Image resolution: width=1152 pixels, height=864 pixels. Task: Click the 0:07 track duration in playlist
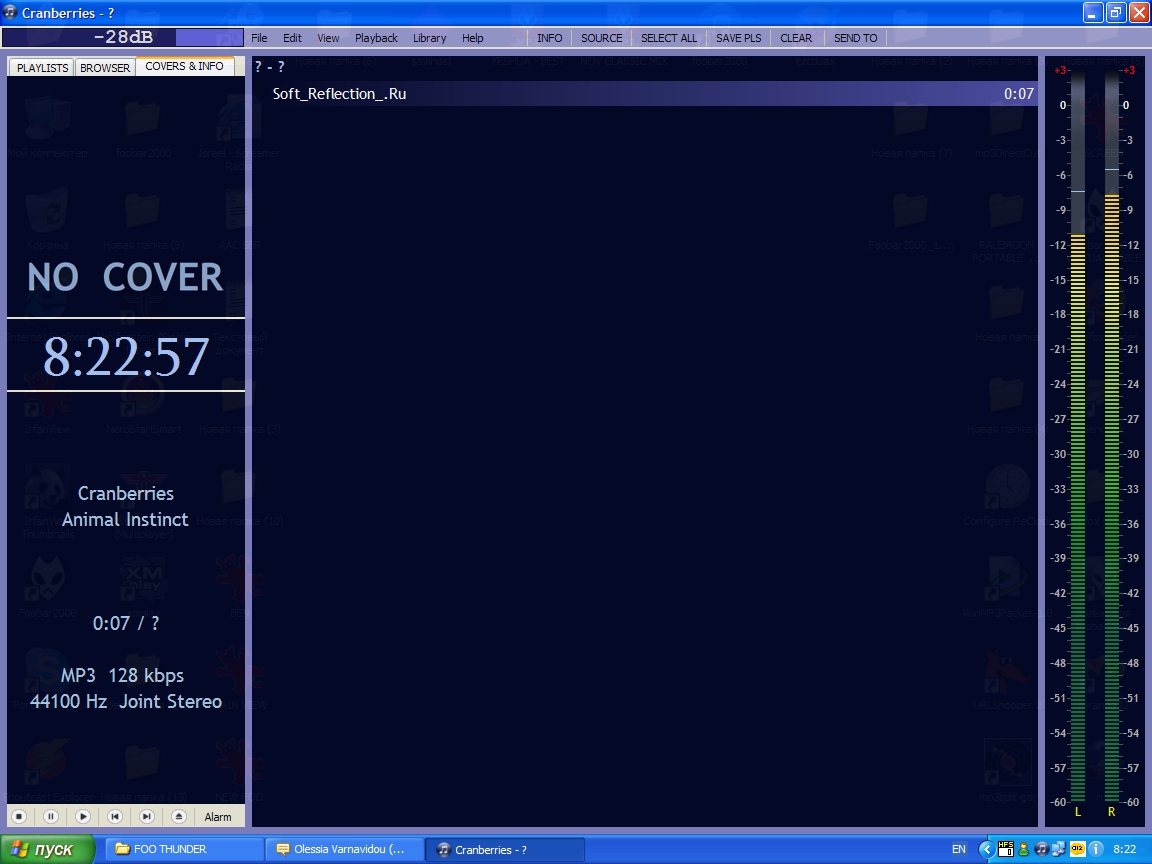click(1018, 94)
